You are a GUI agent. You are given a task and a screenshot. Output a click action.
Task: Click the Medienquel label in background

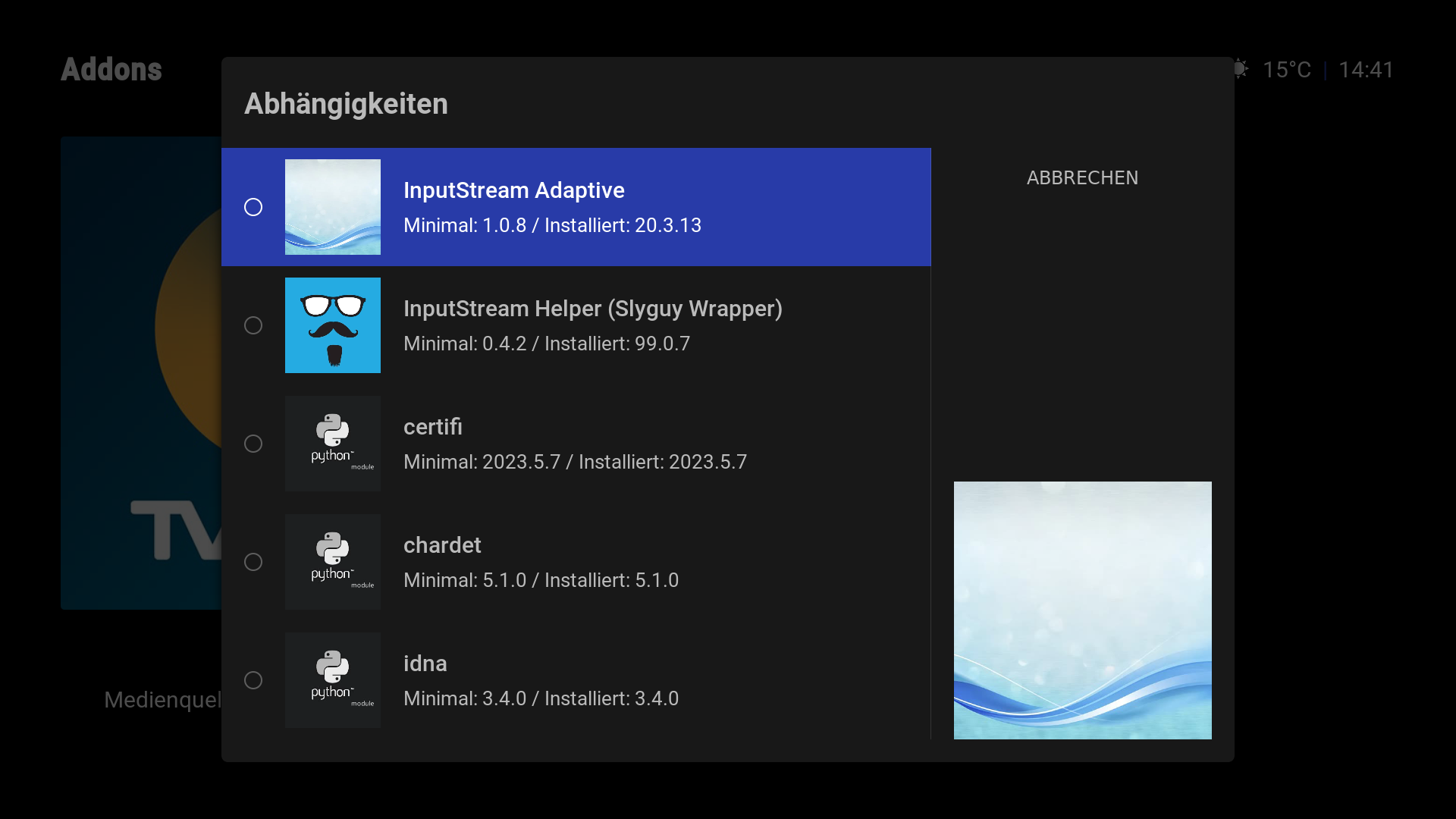tap(162, 700)
